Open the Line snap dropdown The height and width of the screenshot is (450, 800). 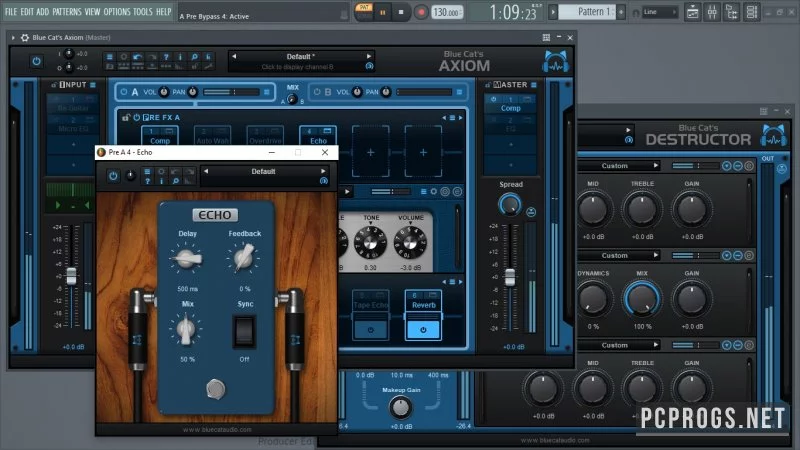click(x=660, y=12)
